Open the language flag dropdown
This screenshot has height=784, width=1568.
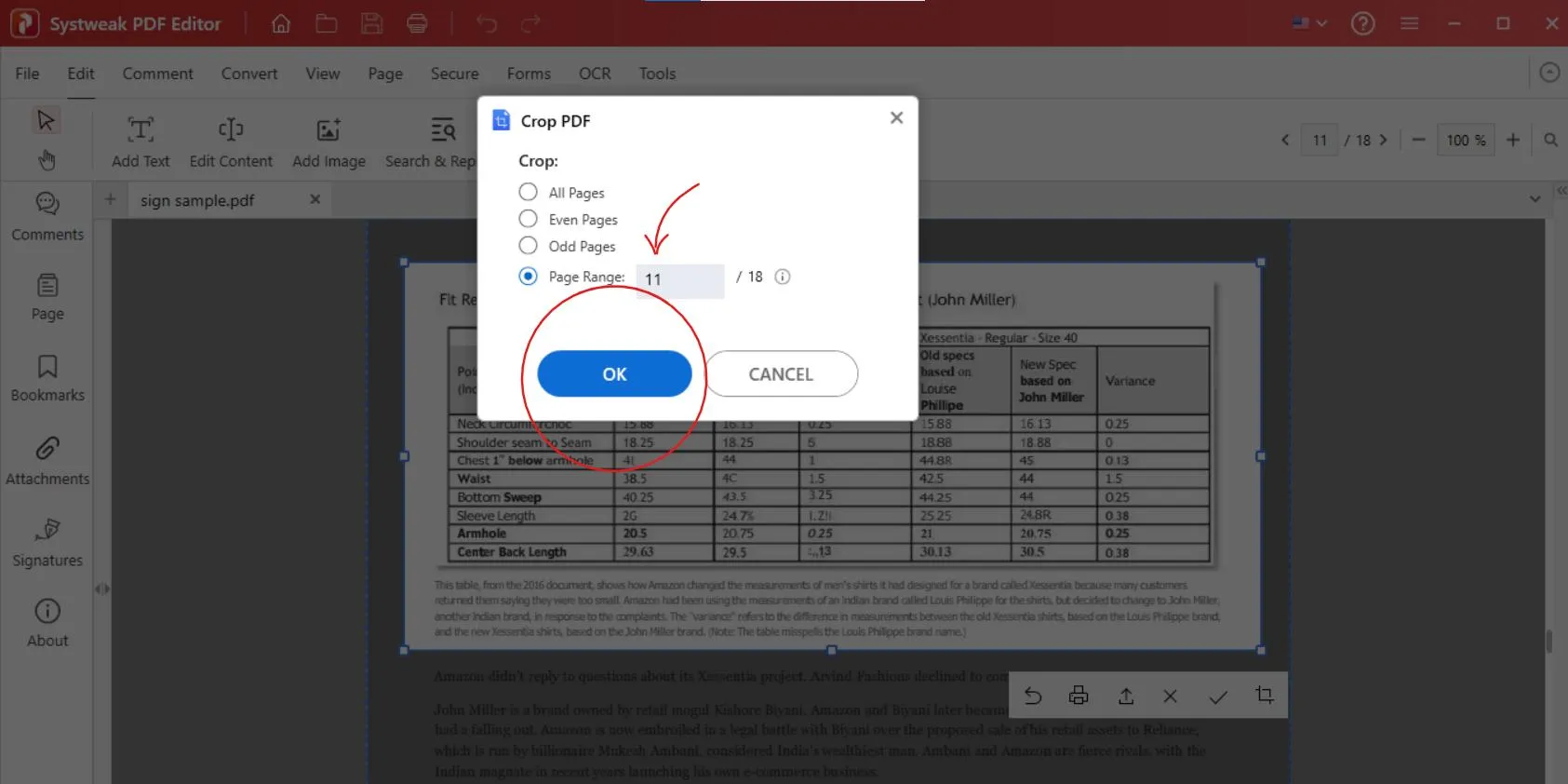click(x=1308, y=23)
